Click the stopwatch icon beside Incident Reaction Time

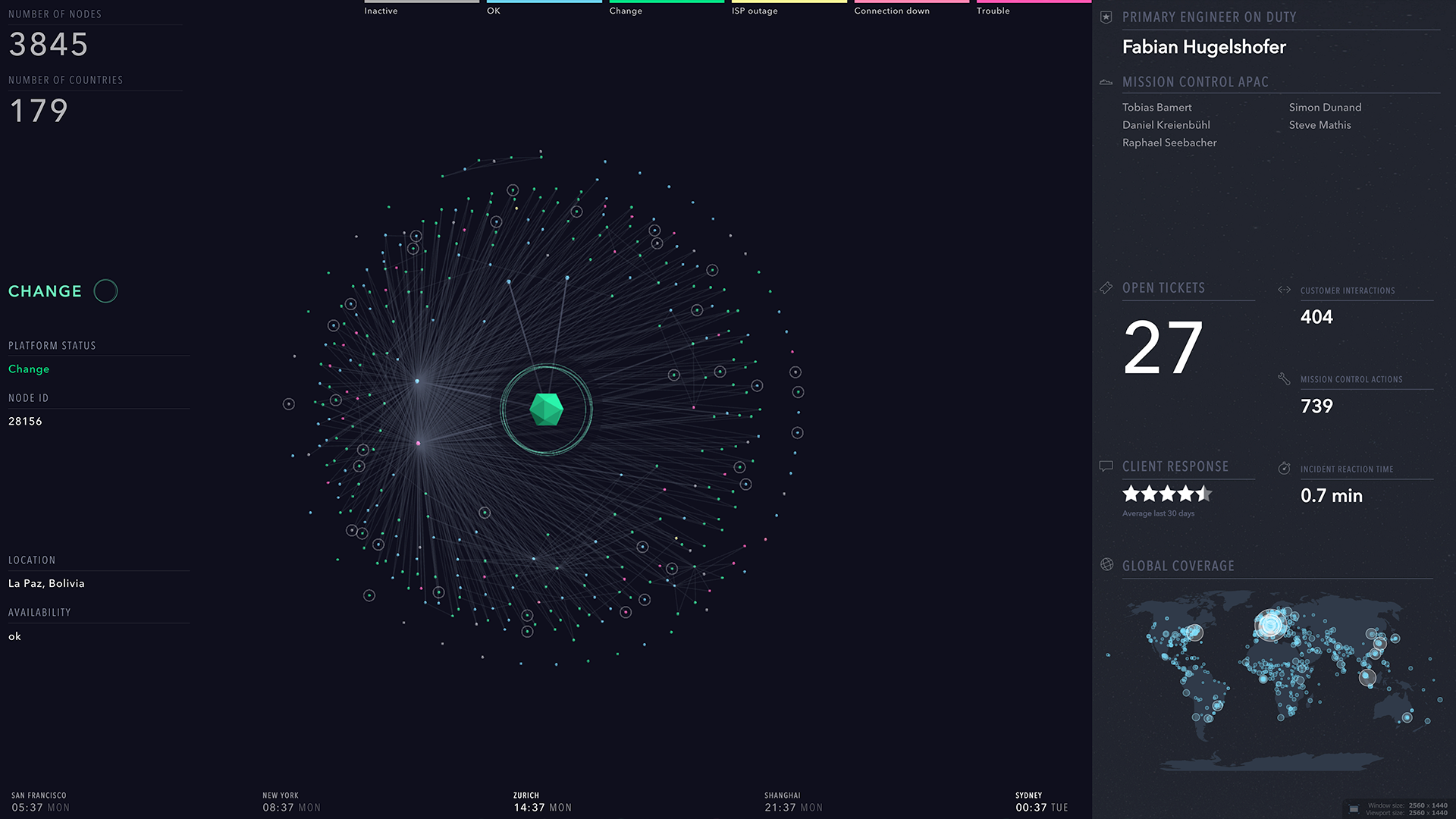click(x=1284, y=469)
